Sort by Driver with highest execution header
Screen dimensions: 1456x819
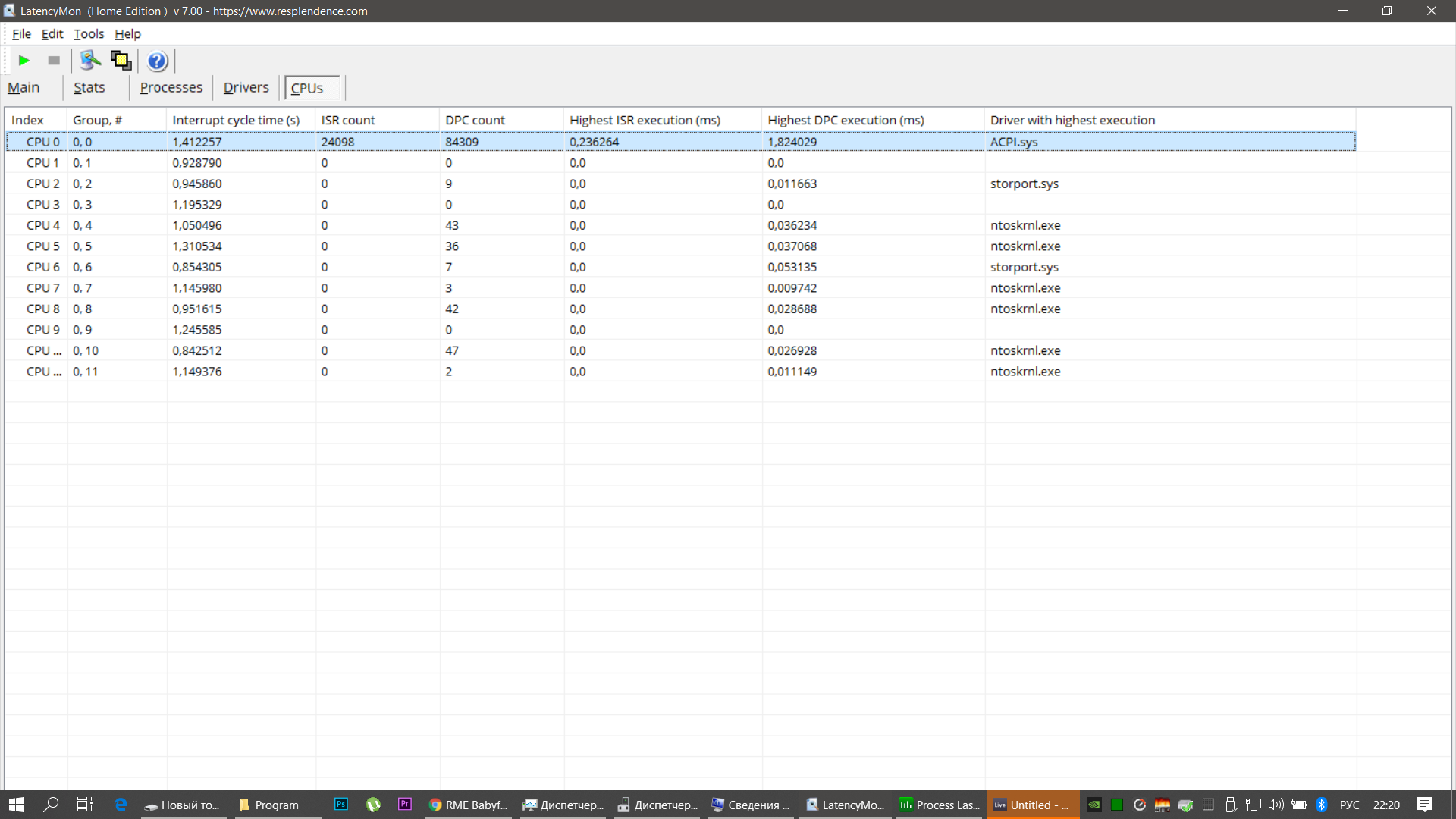(1072, 121)
